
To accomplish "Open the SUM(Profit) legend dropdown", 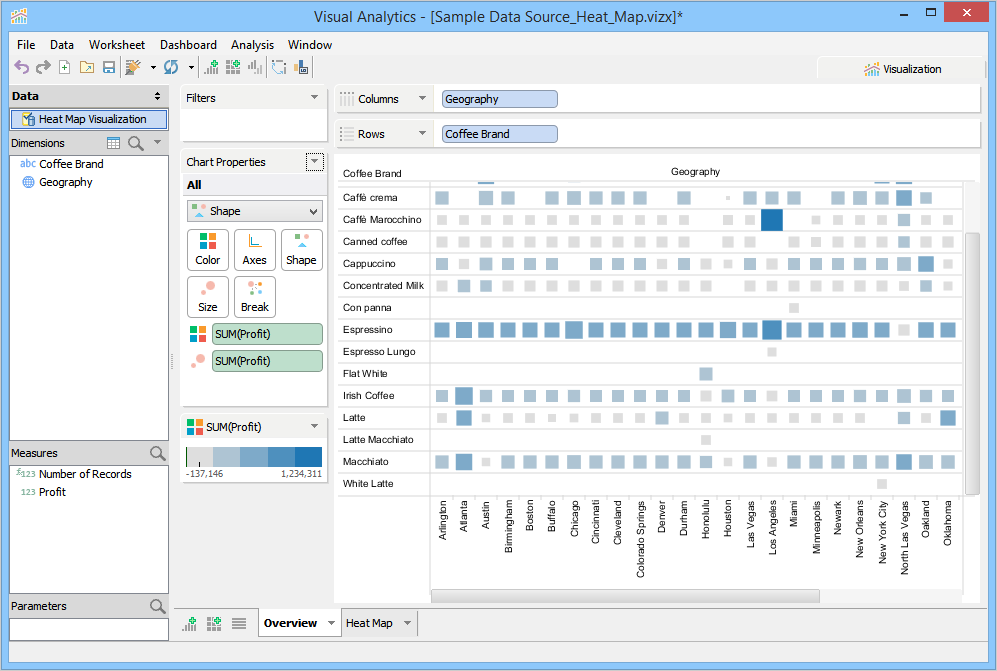I will [314, 426].
